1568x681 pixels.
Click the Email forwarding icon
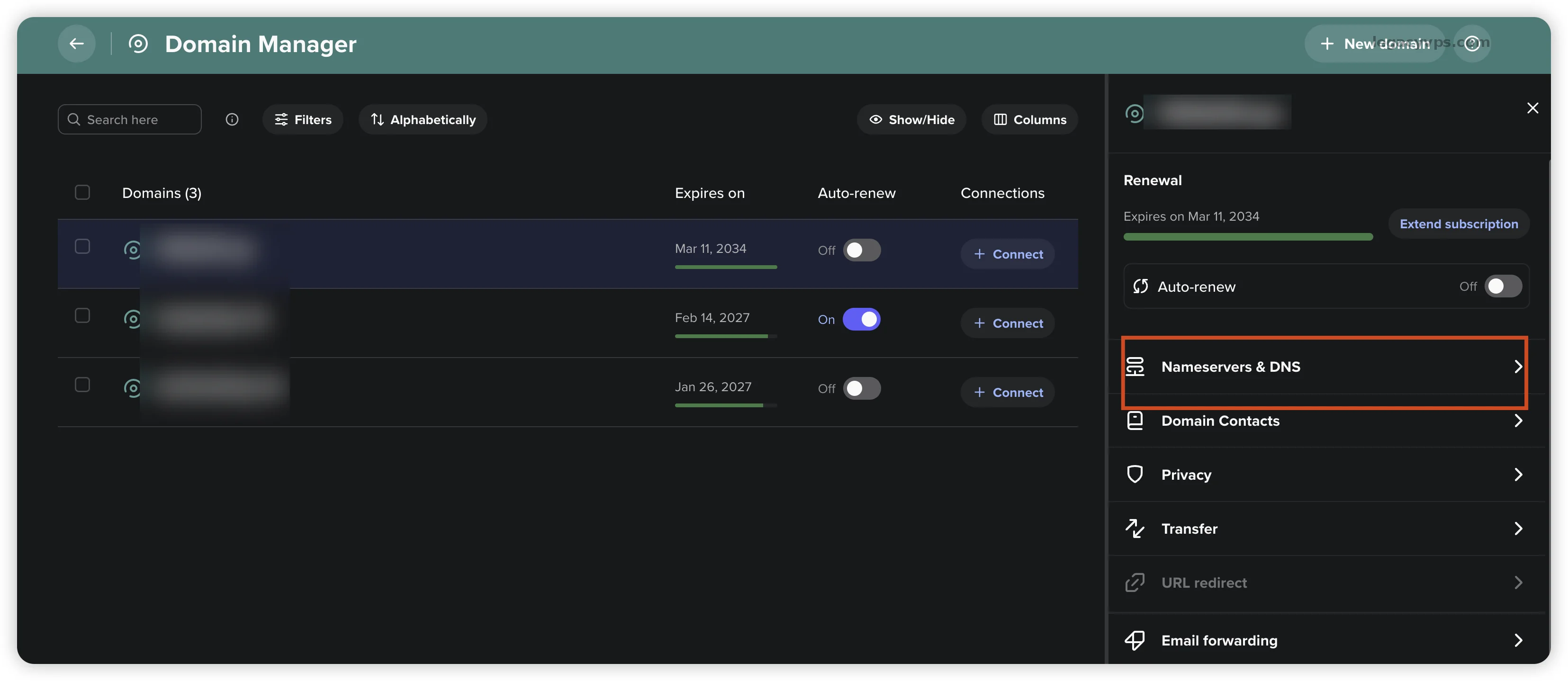point(1135,640)
